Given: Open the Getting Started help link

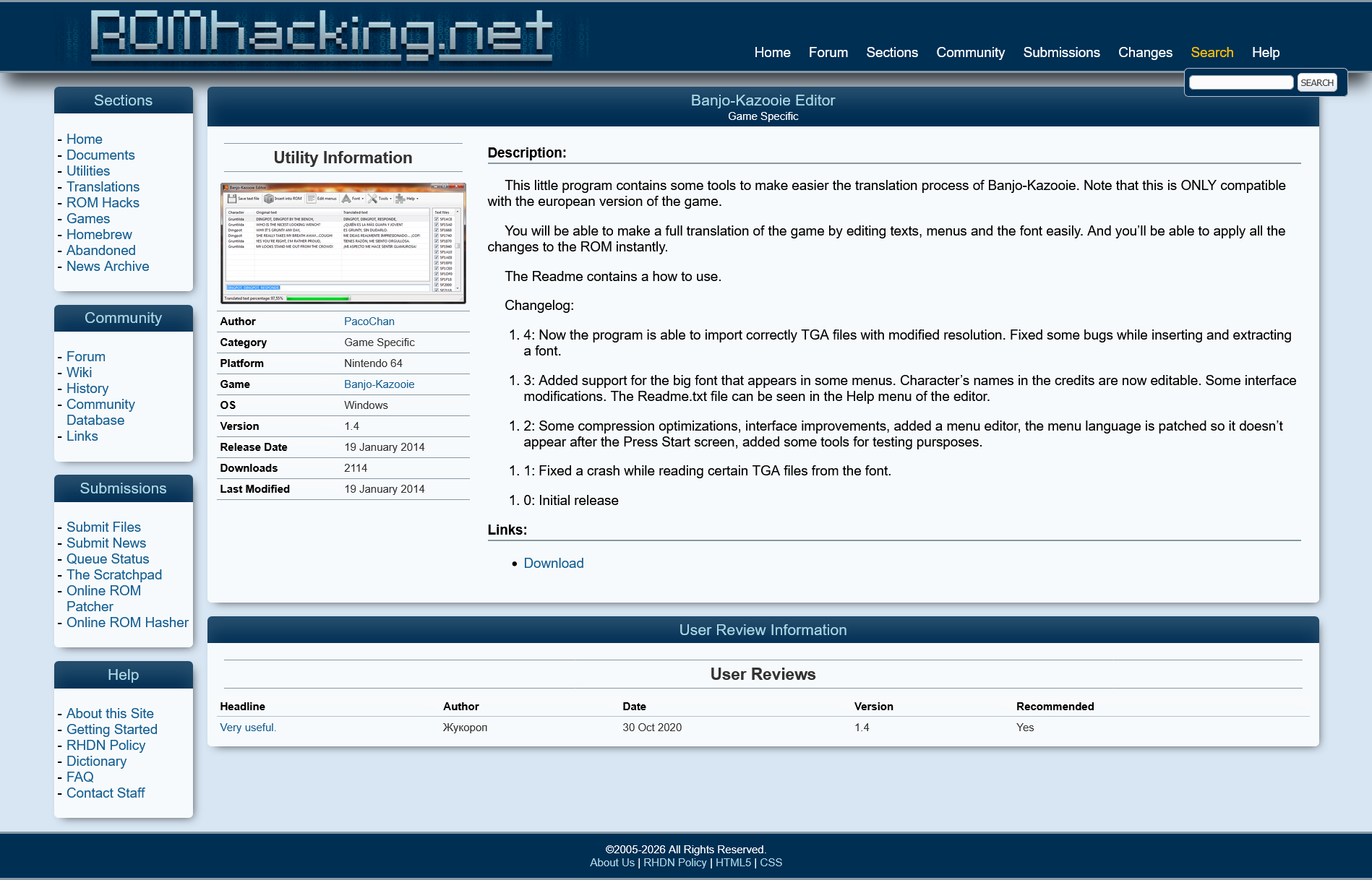Looking at the screenshot, I should coord(111,730).
